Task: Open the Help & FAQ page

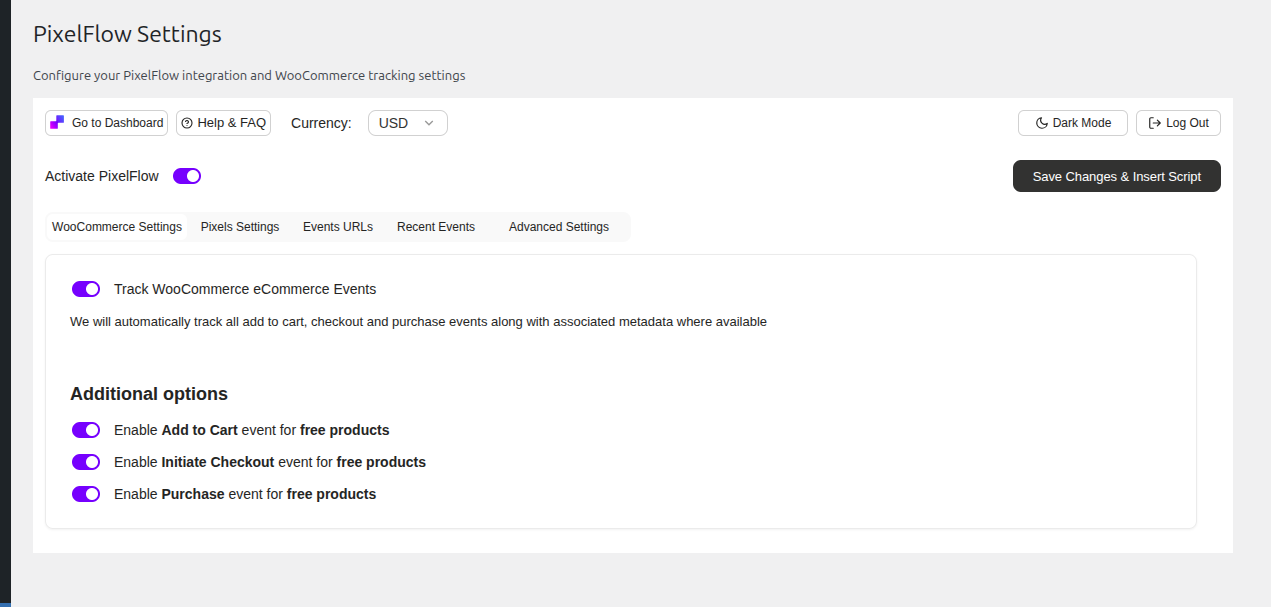Action: [x=223, y=122]
